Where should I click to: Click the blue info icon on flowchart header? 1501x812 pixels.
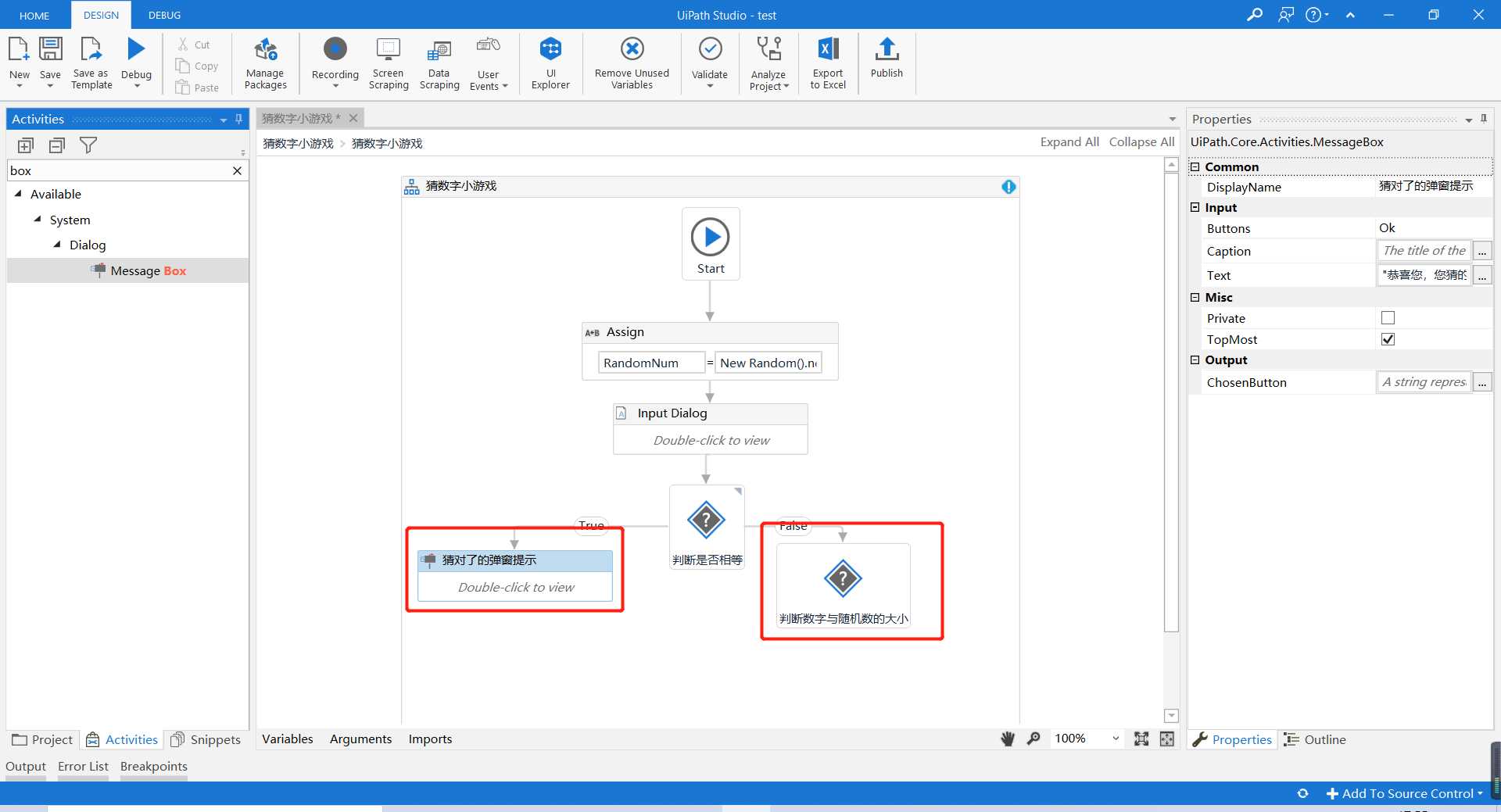[x=1008, y=187]
